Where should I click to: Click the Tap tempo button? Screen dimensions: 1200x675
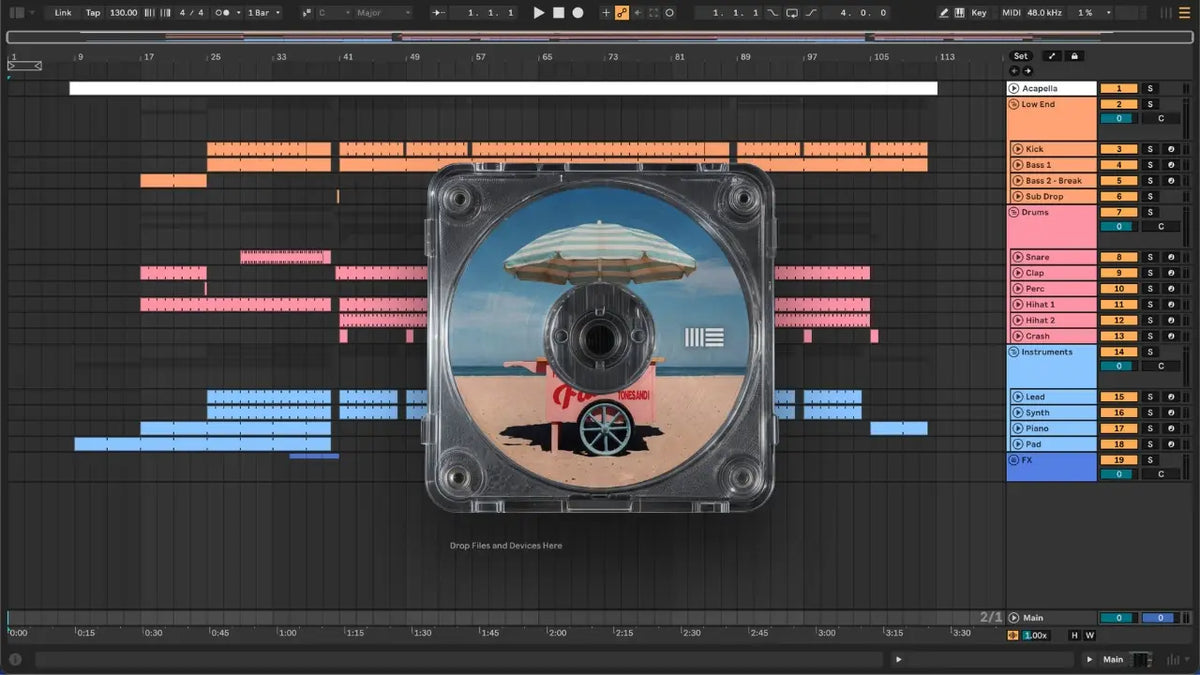pos(93,13)
